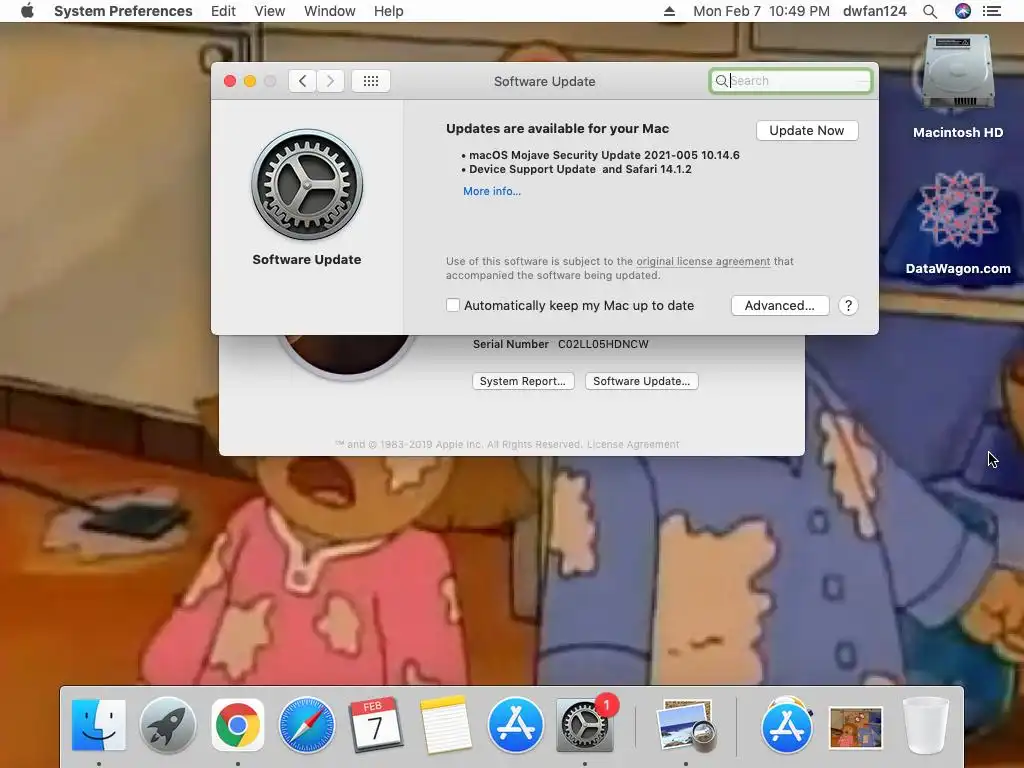1024x768 pixels.
Task: Open the original license agreement link
Action: tap(703, 261)
